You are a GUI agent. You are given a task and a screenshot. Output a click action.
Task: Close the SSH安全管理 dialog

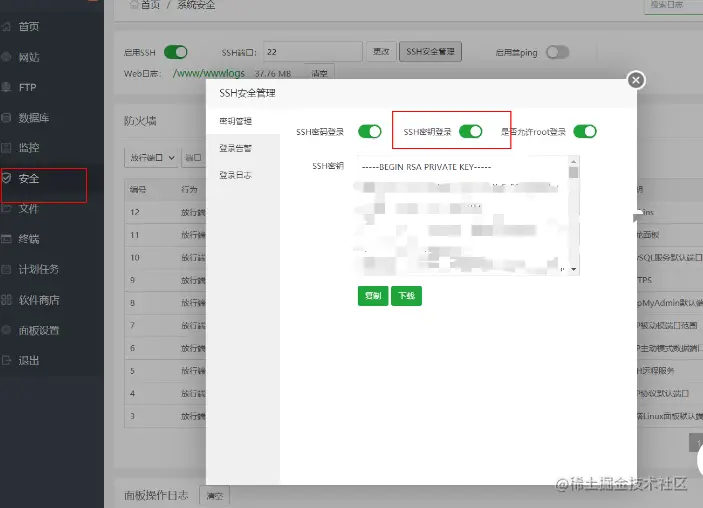click(x=636, y=80)
